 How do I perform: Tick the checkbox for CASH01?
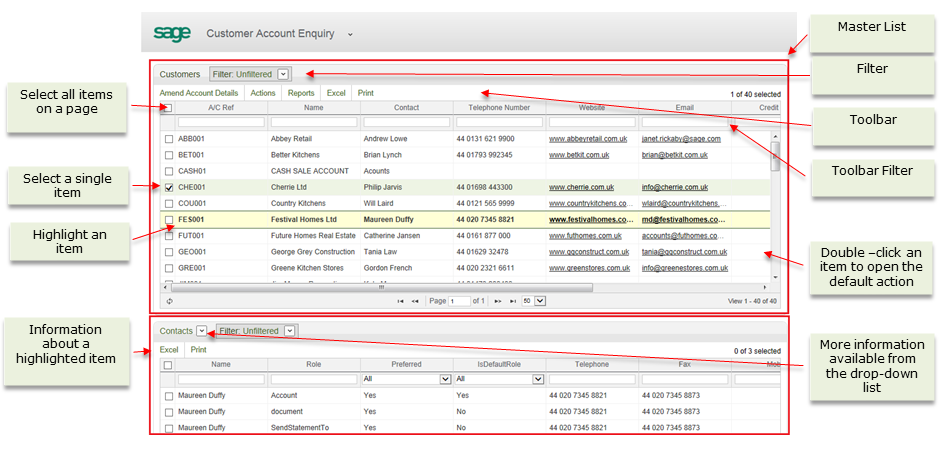pyautogui.click(x=169, y=172)
